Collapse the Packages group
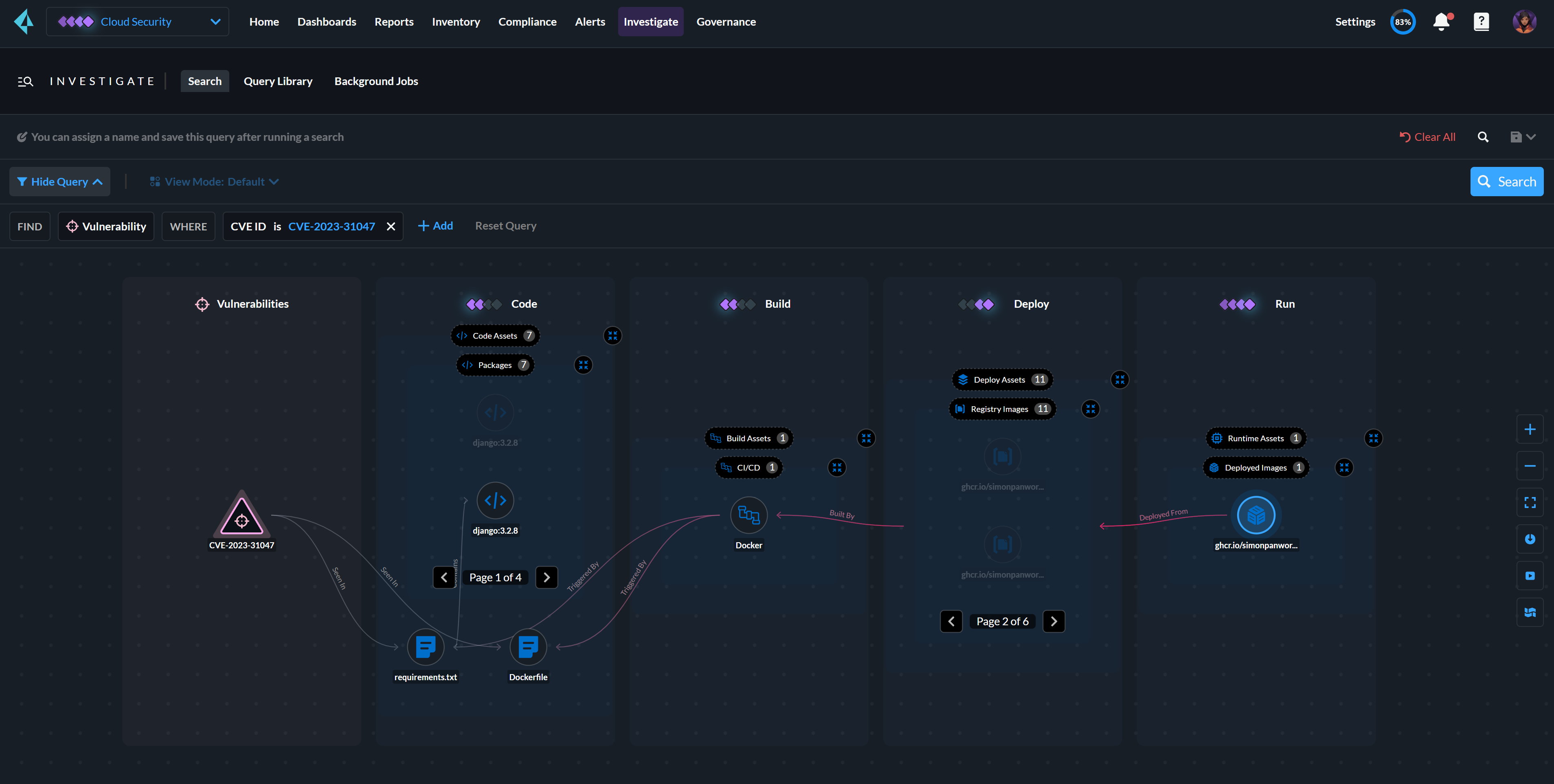 click(x=583, y=365)
